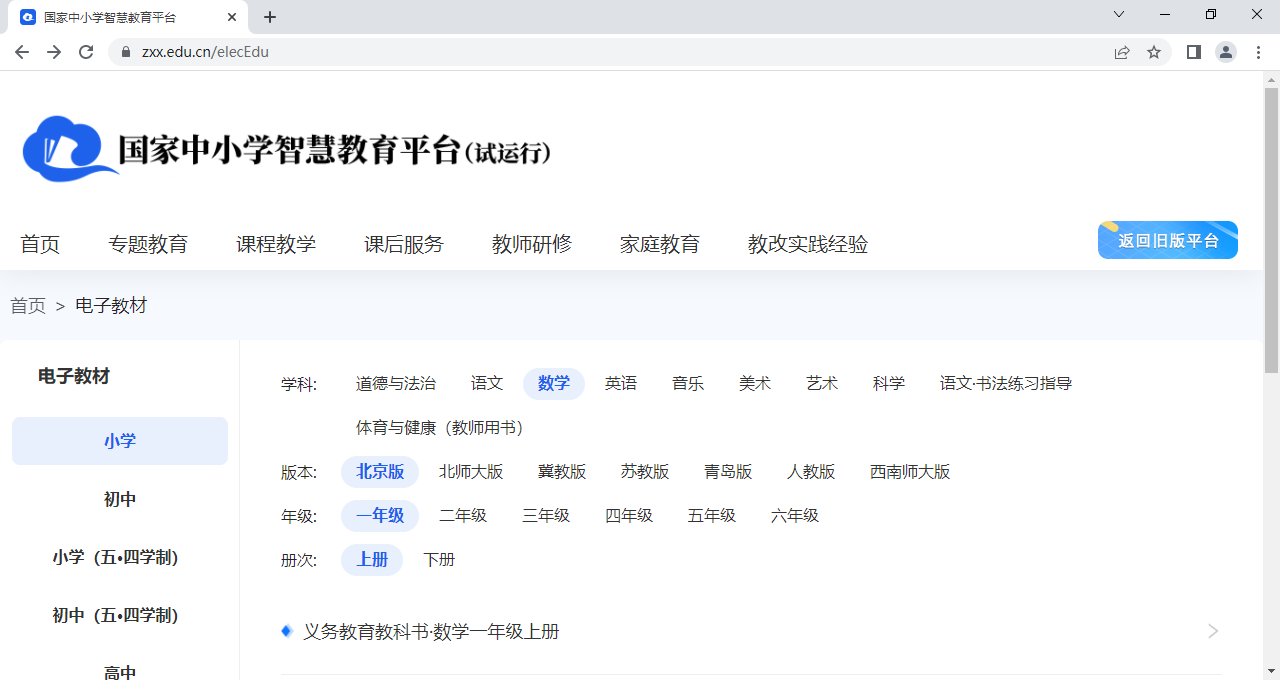Choose subject 科学
1280x680 pixels.
889,384
